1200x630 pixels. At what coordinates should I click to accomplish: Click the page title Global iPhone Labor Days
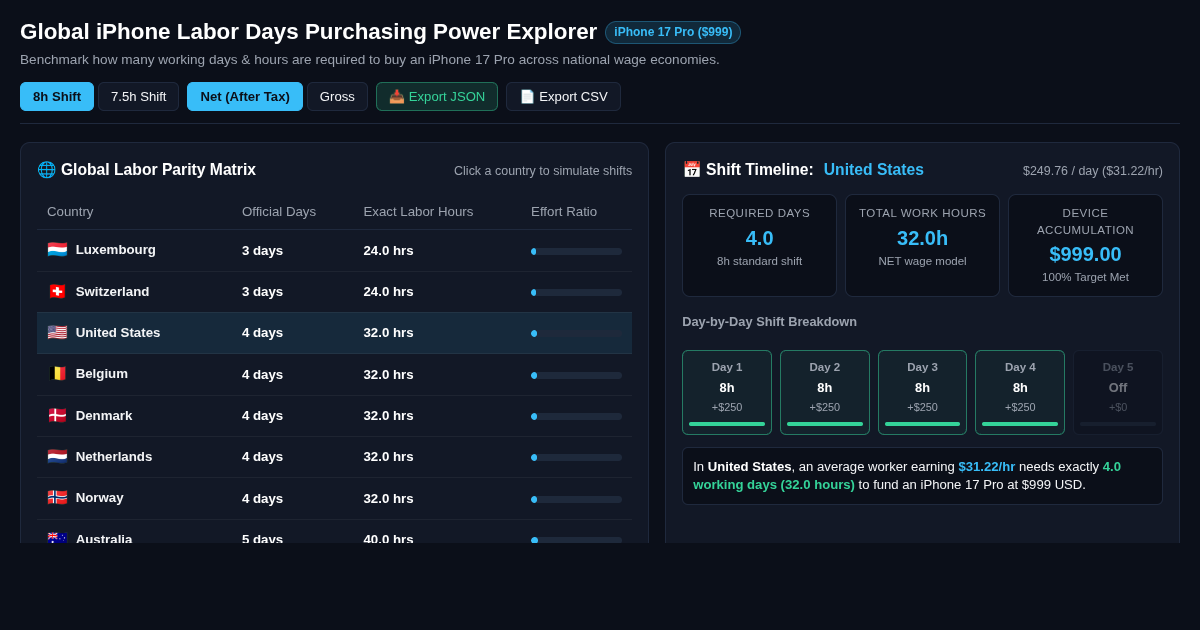click(308, 32)
